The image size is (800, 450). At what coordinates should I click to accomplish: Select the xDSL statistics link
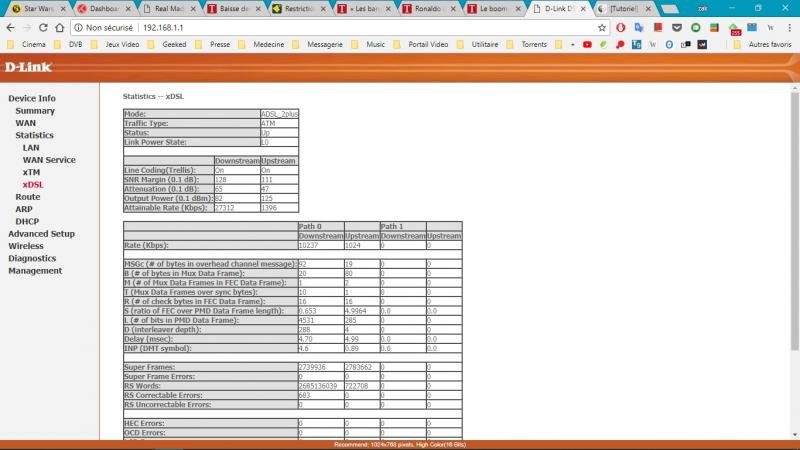click(x=33, y=185)
